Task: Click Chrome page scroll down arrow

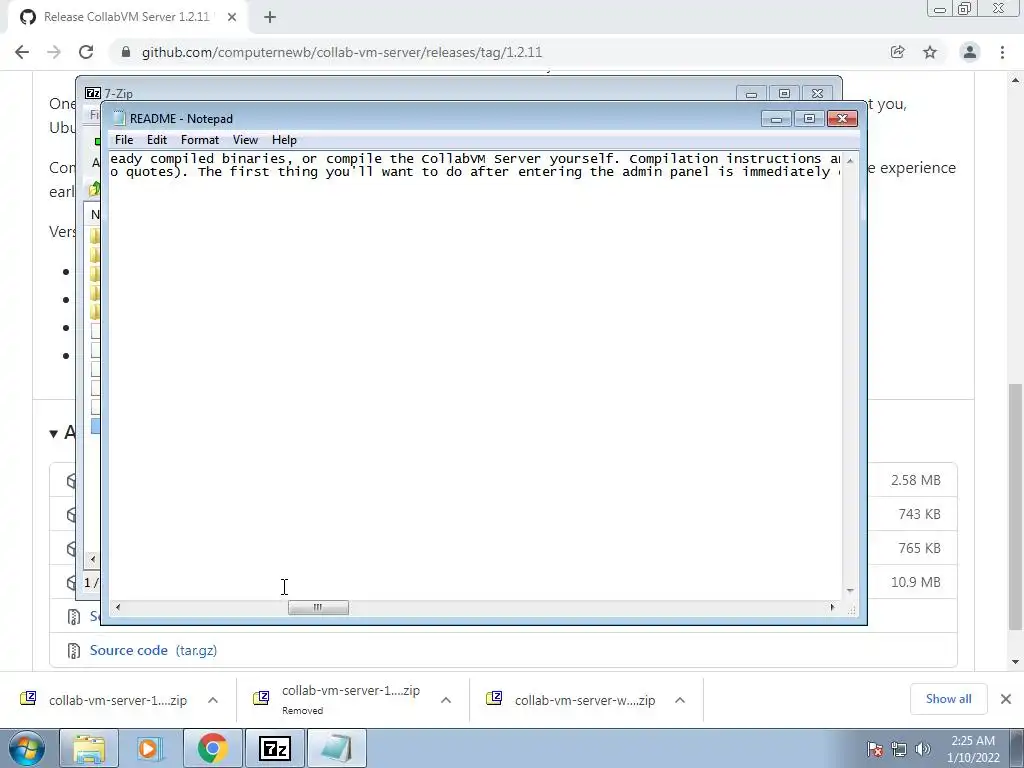Action: (x=1016, y=662)
